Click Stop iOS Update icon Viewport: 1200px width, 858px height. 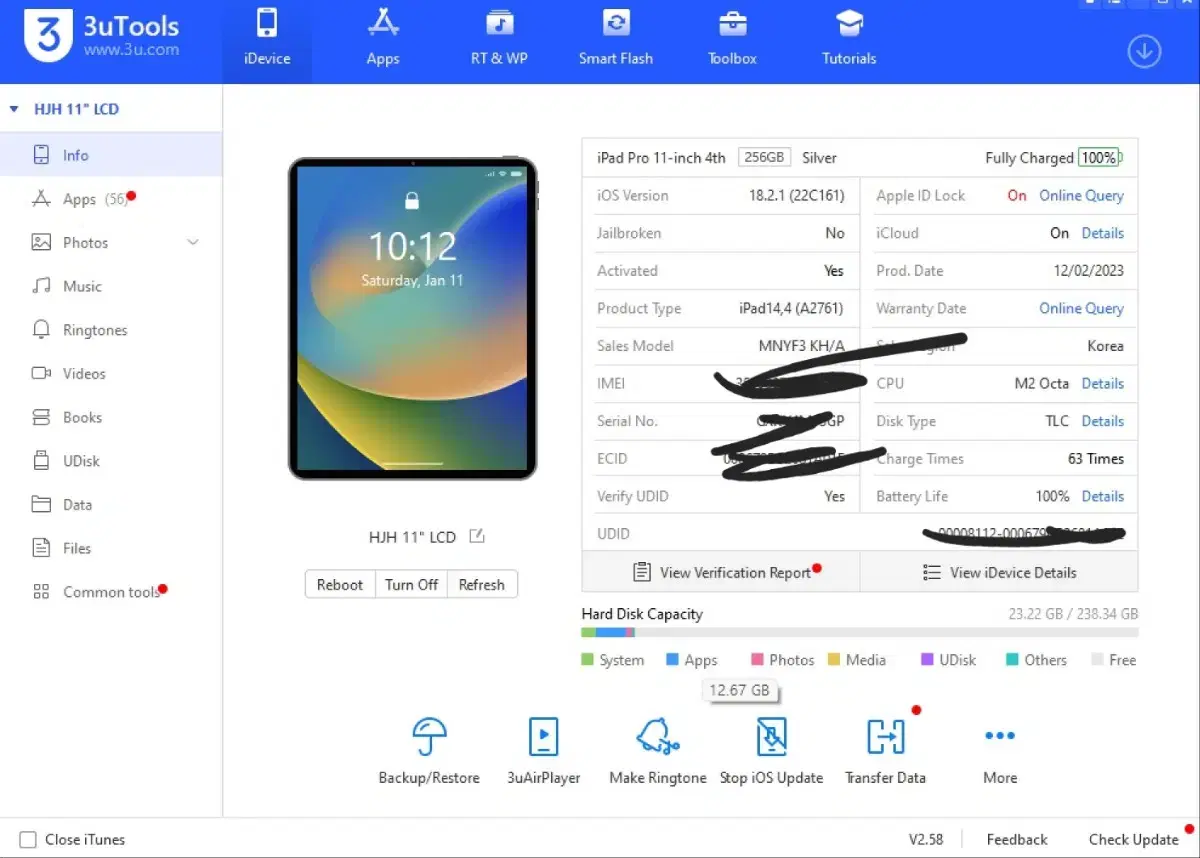(771, 738)
